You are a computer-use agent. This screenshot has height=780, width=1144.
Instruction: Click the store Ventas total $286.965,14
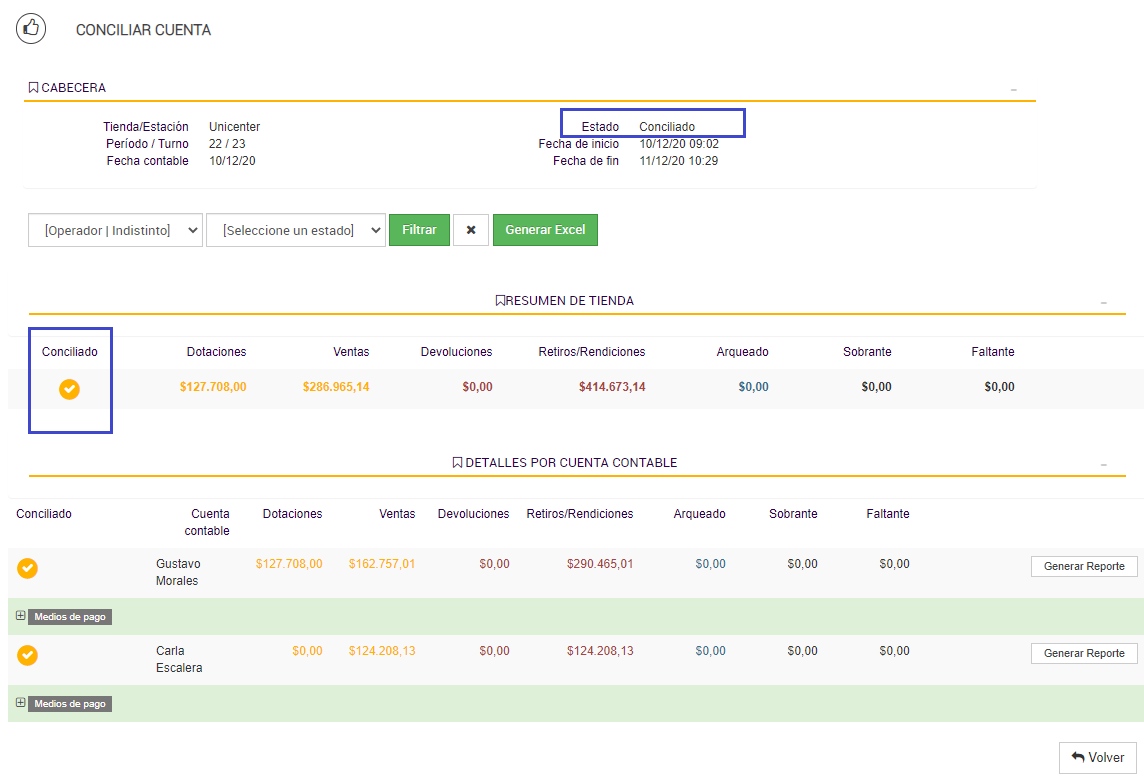[336, 387]
